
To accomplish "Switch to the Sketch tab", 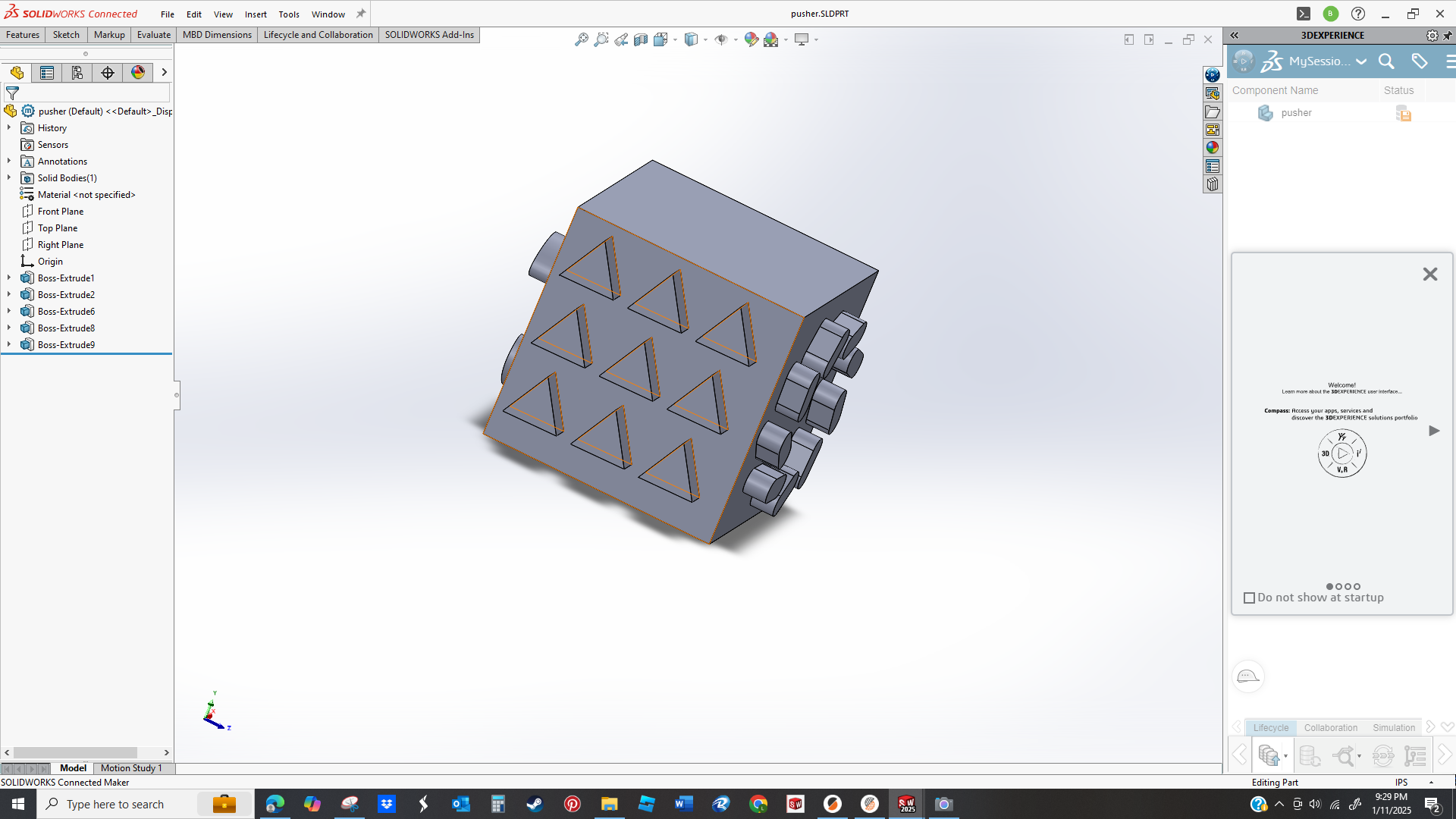I will [x=66, y=35].
